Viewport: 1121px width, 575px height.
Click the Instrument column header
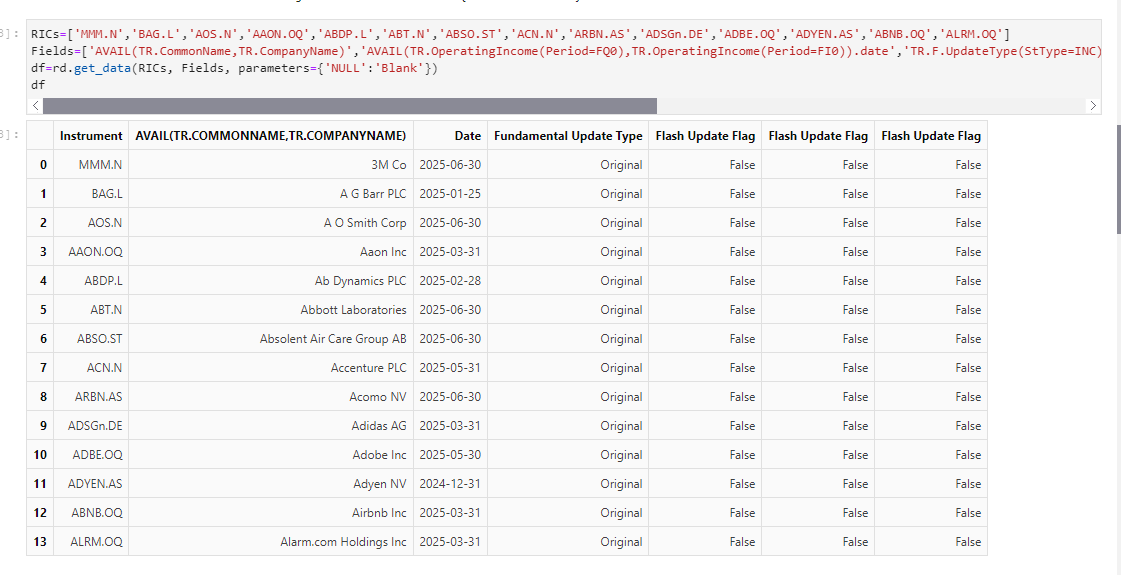coord(91,136)
